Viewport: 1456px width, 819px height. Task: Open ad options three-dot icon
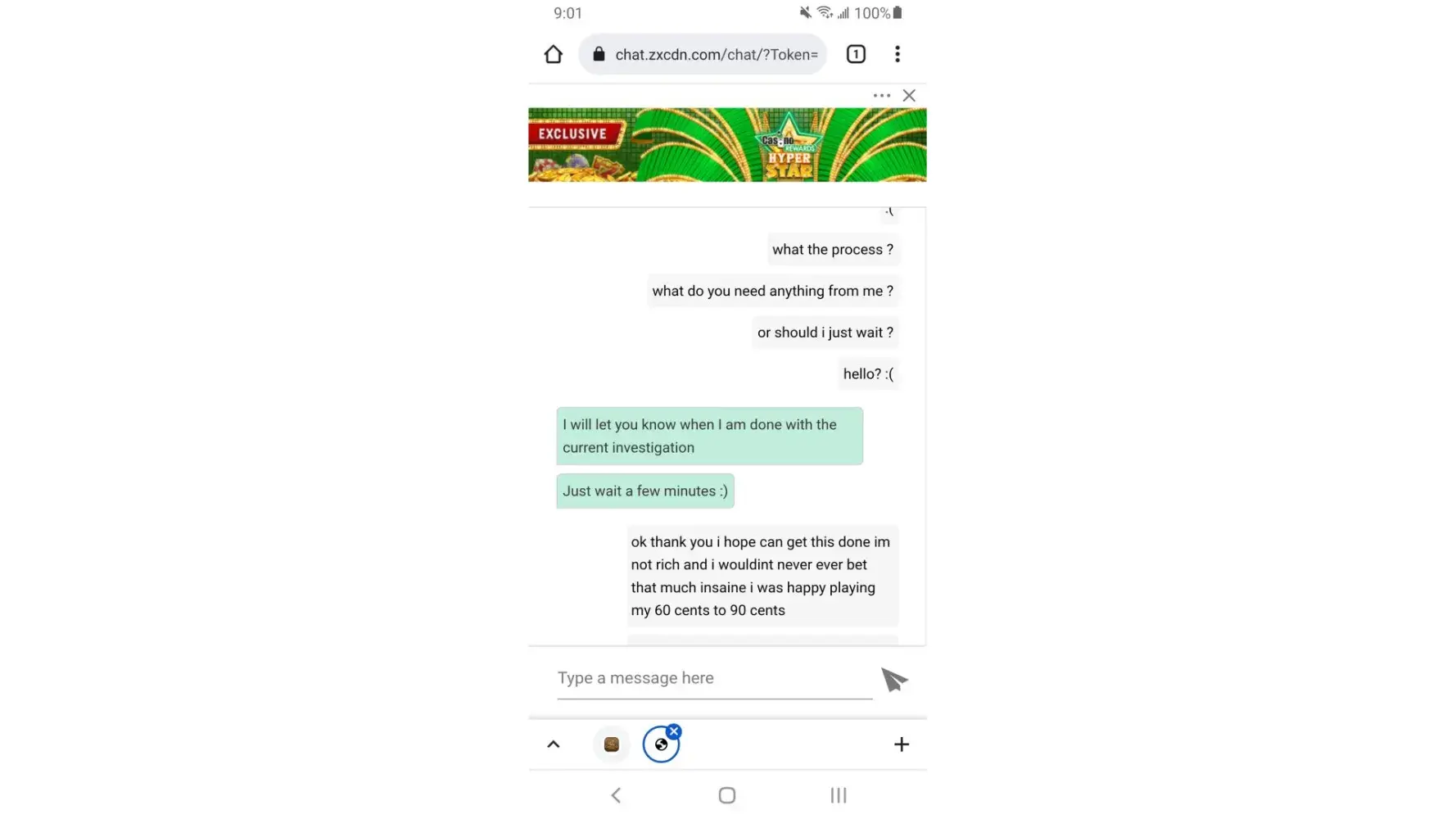(882, 96)
